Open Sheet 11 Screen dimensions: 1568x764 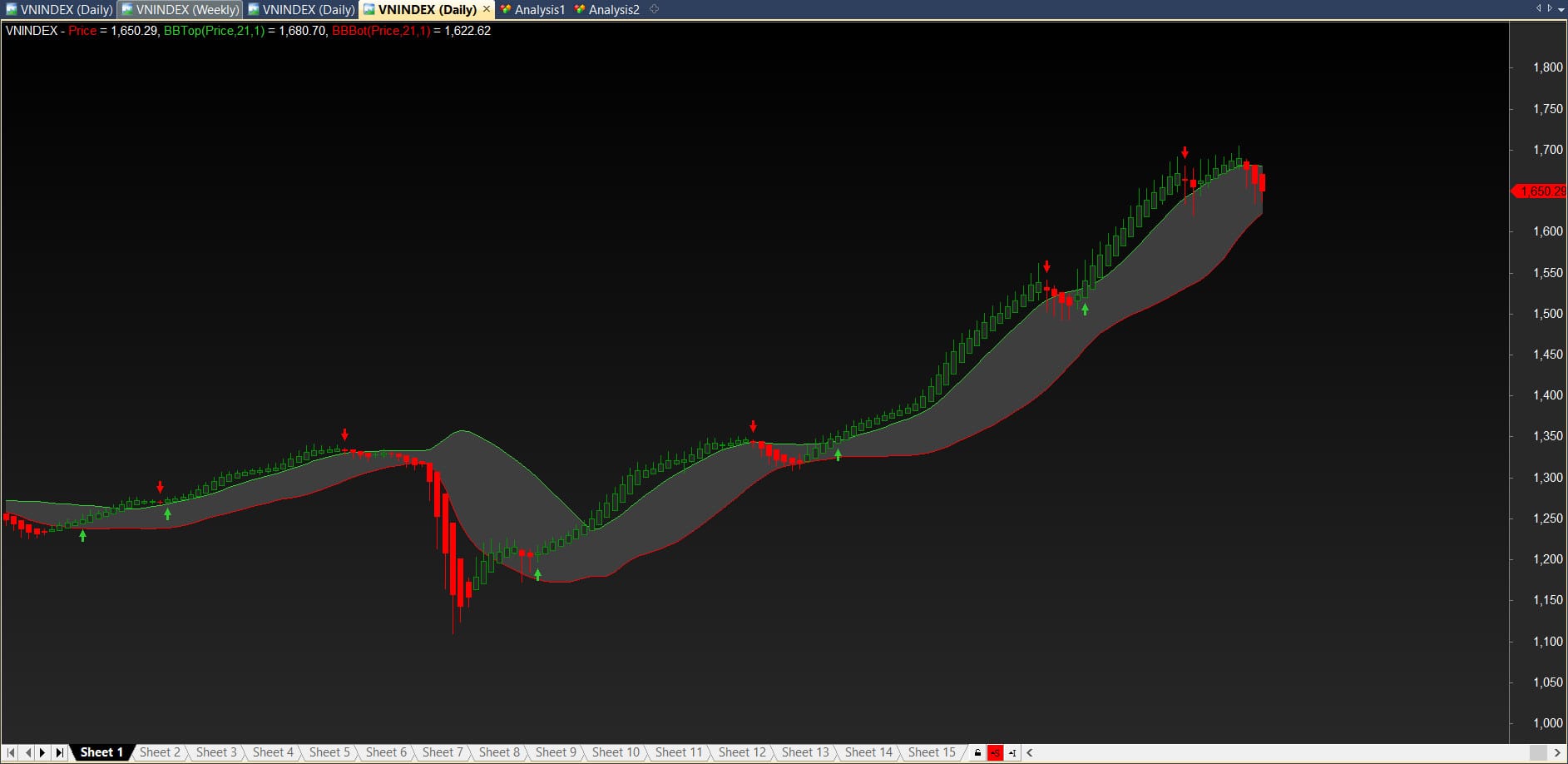(679, 752)
